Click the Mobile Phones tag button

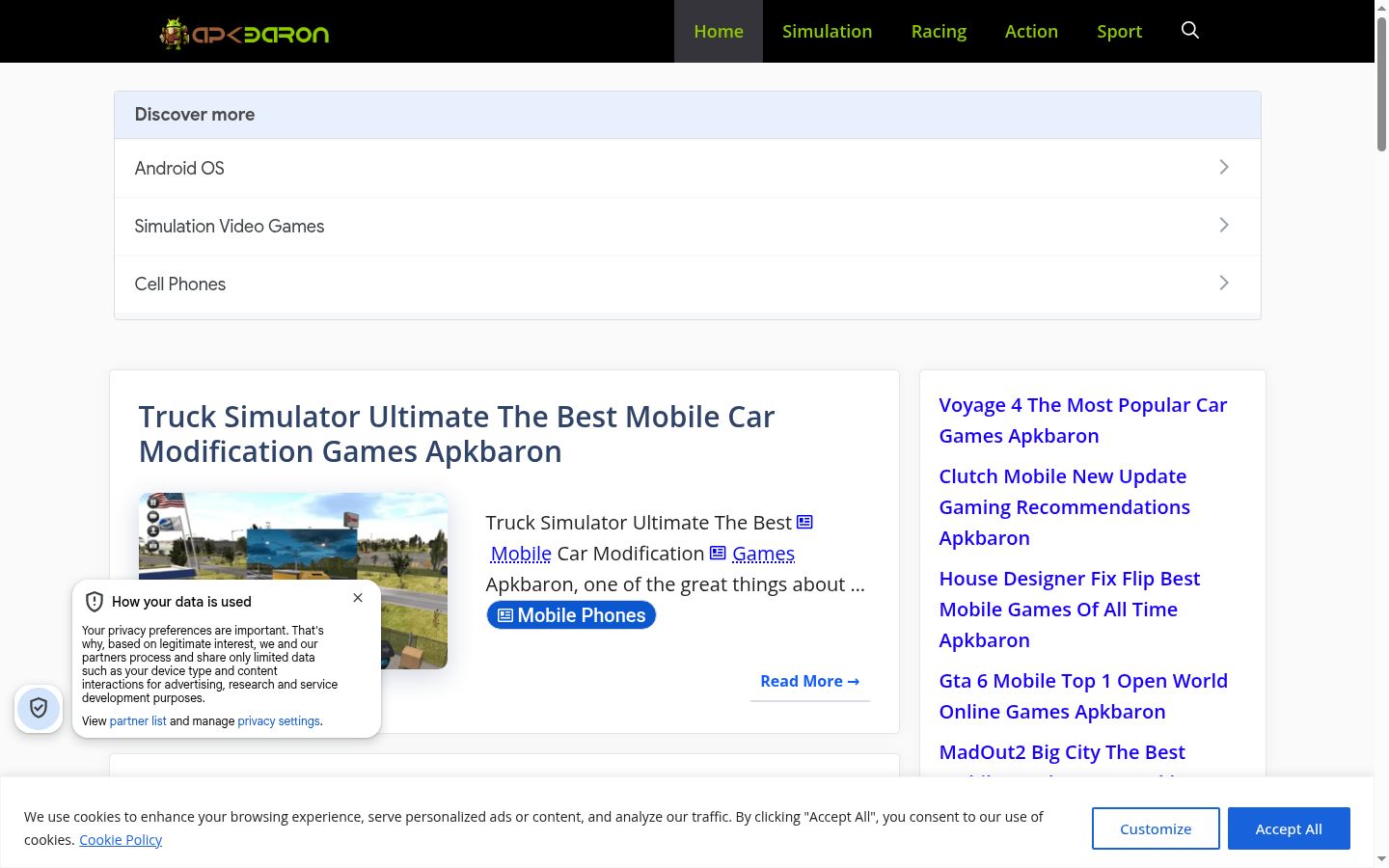[x=571, y=615]
